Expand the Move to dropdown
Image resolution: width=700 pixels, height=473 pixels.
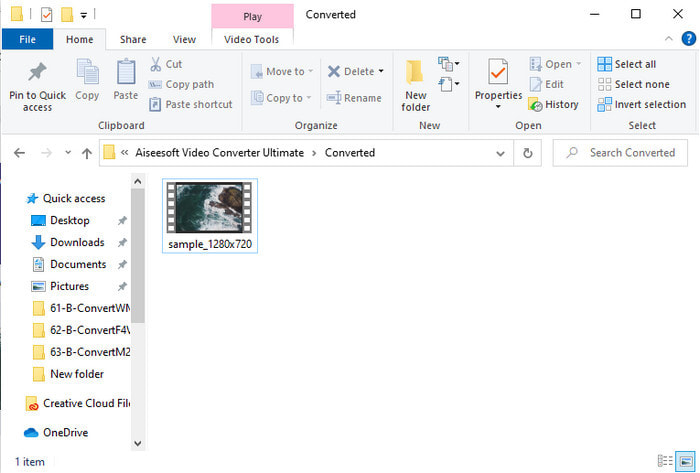pyautogui.click(x=310, y=72)
